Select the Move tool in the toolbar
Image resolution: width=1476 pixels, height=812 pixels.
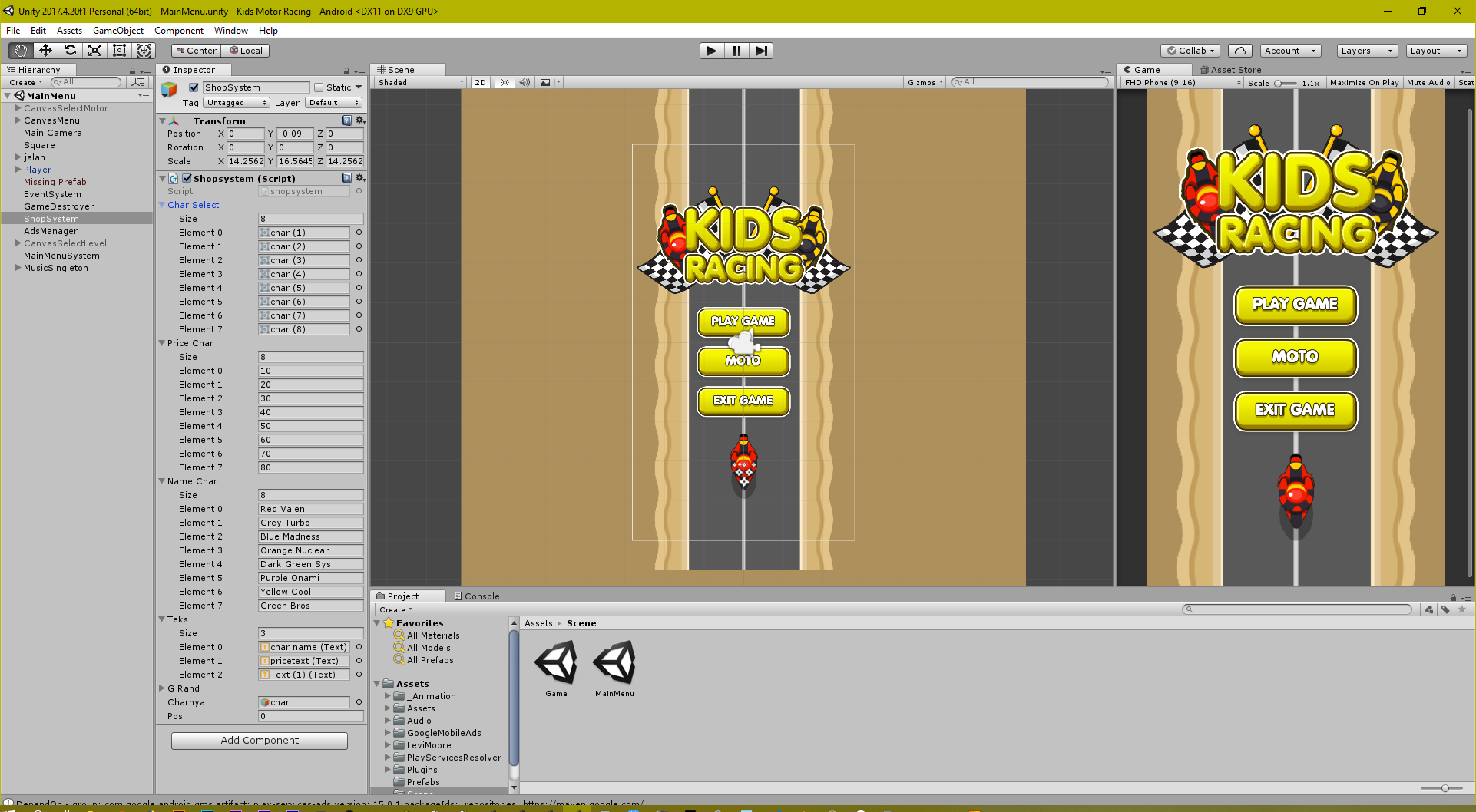tap(45, 50)
